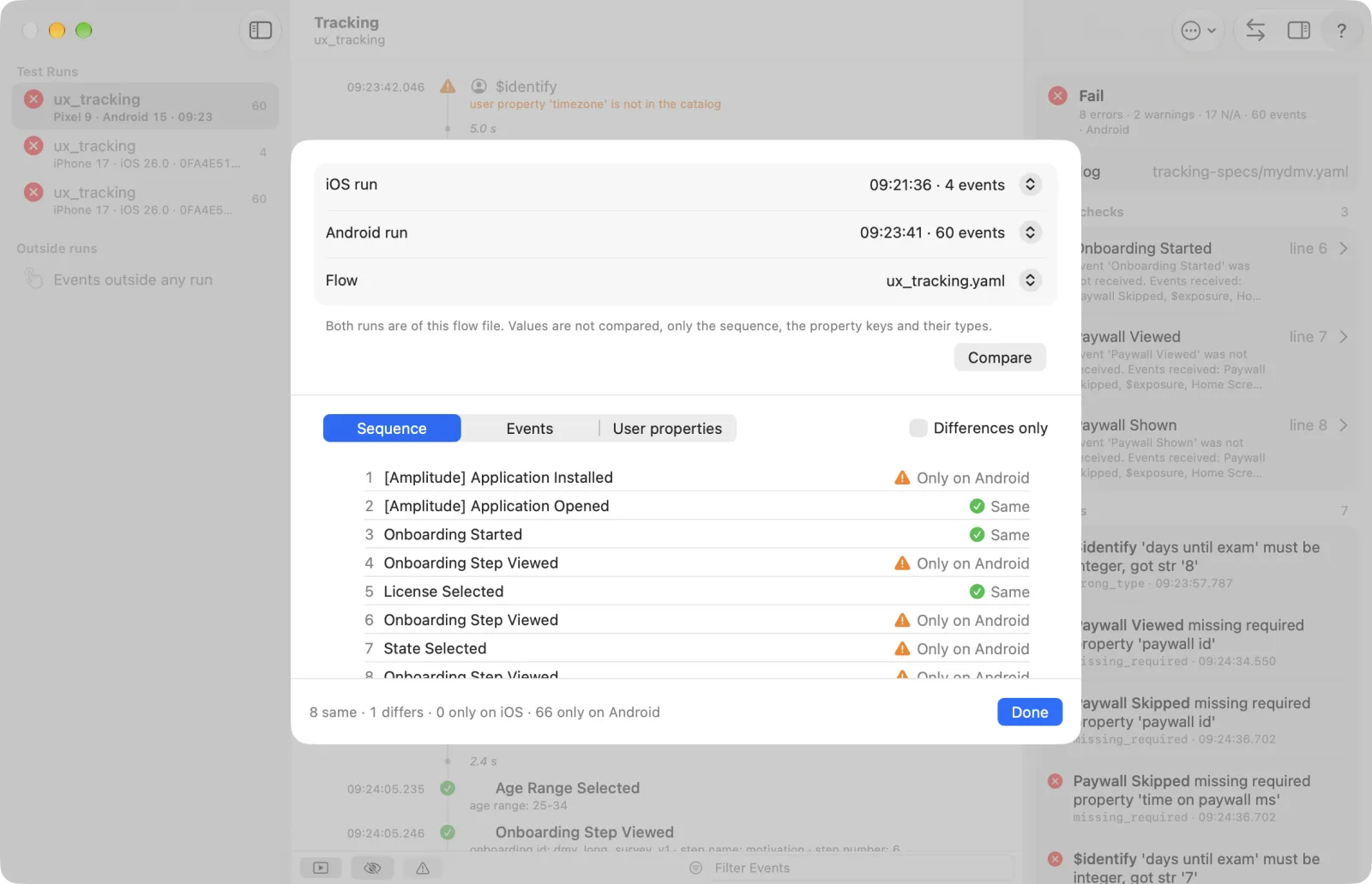Image resolution: width=1372 pixels, height=884 pixels.
Task: Select Events outside any run
Action: click(145, 280)
